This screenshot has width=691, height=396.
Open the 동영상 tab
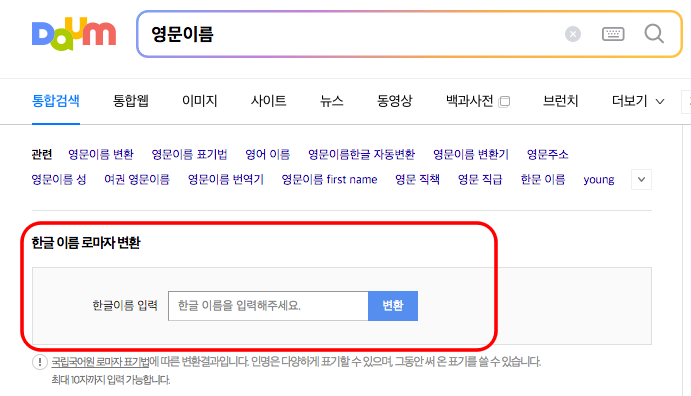tap(394, 101)
